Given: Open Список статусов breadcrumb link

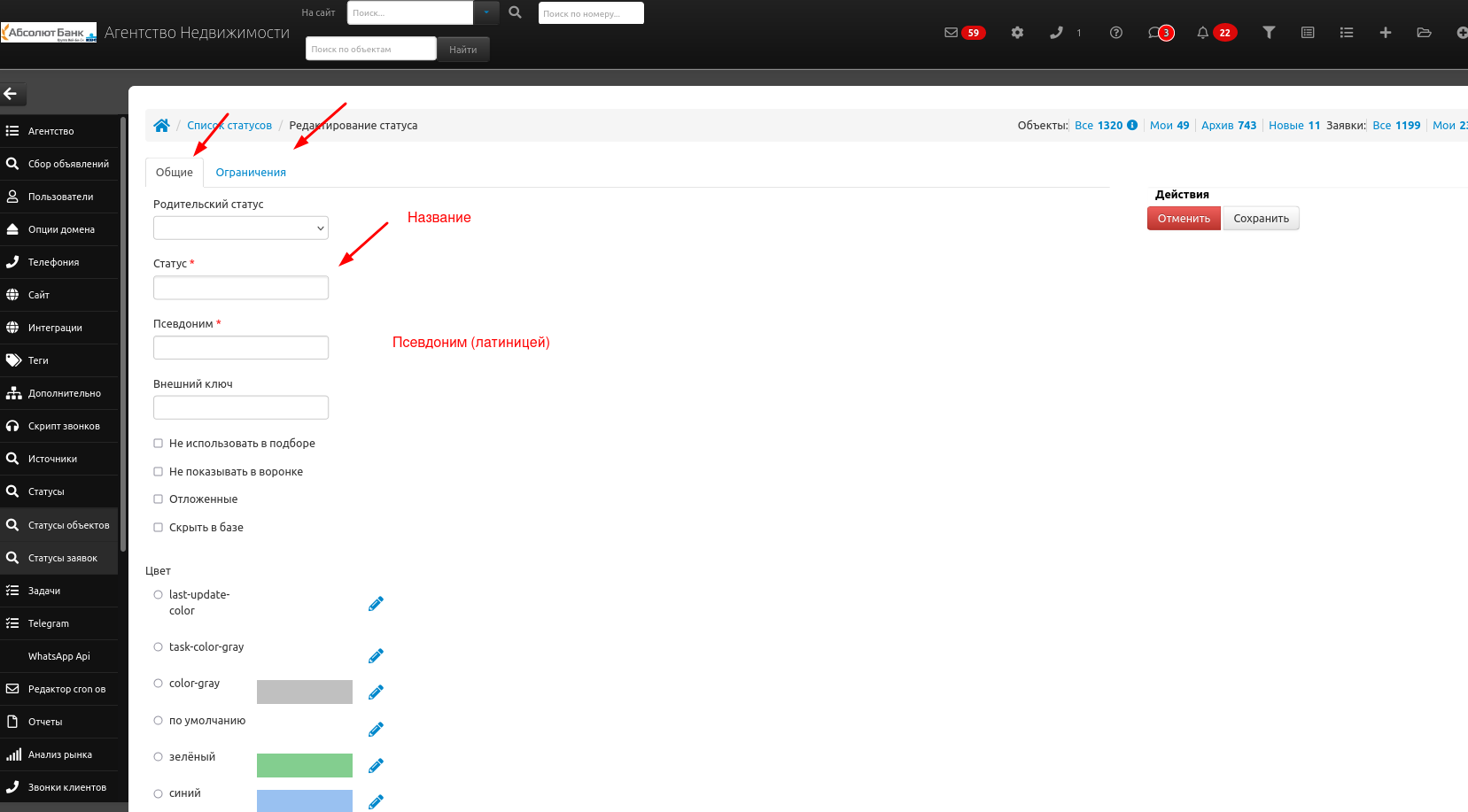Looking at the screenshot, I should (x=229, y=126).
